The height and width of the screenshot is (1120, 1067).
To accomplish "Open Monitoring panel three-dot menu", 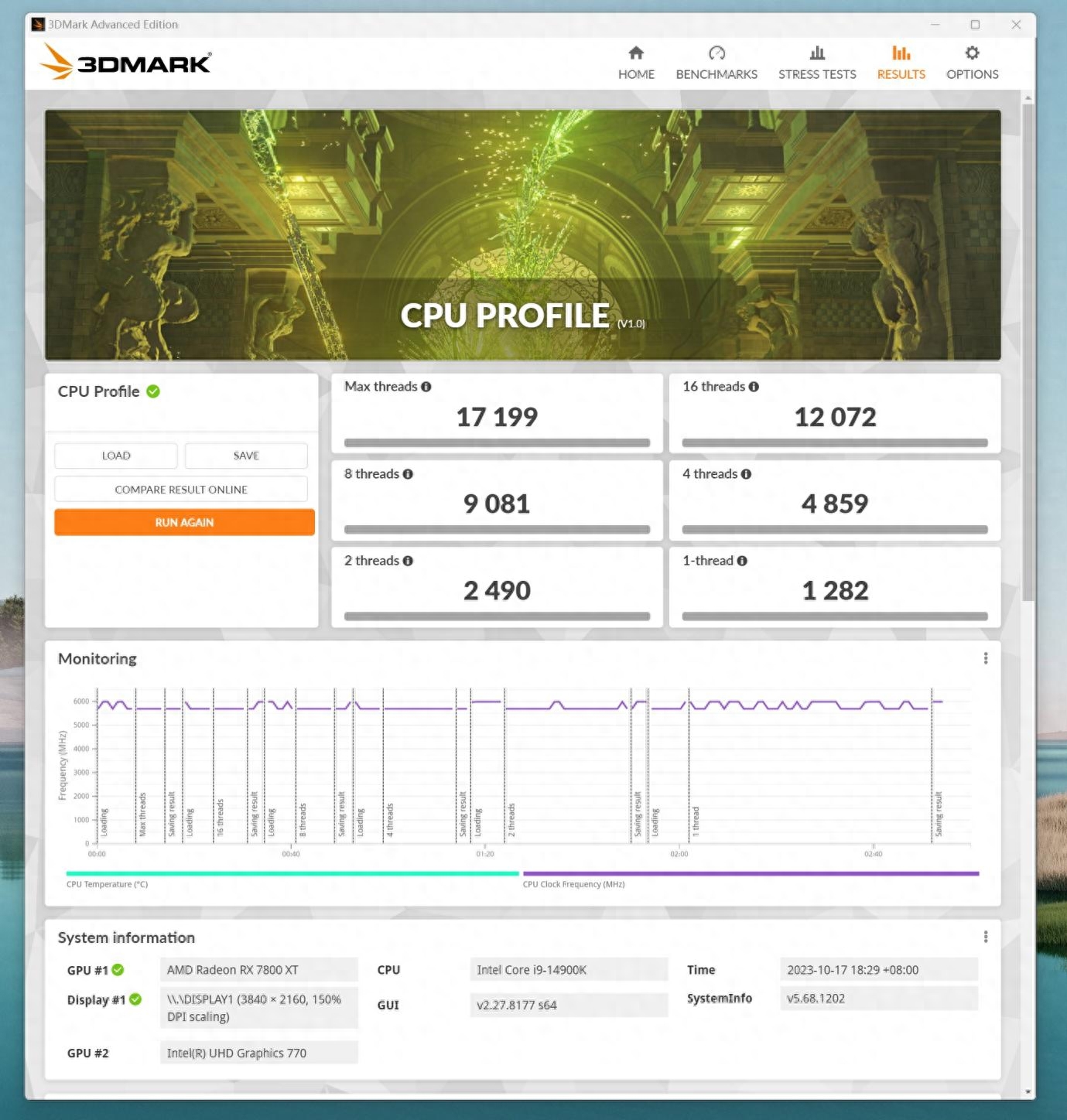I will tap(985, 658).
